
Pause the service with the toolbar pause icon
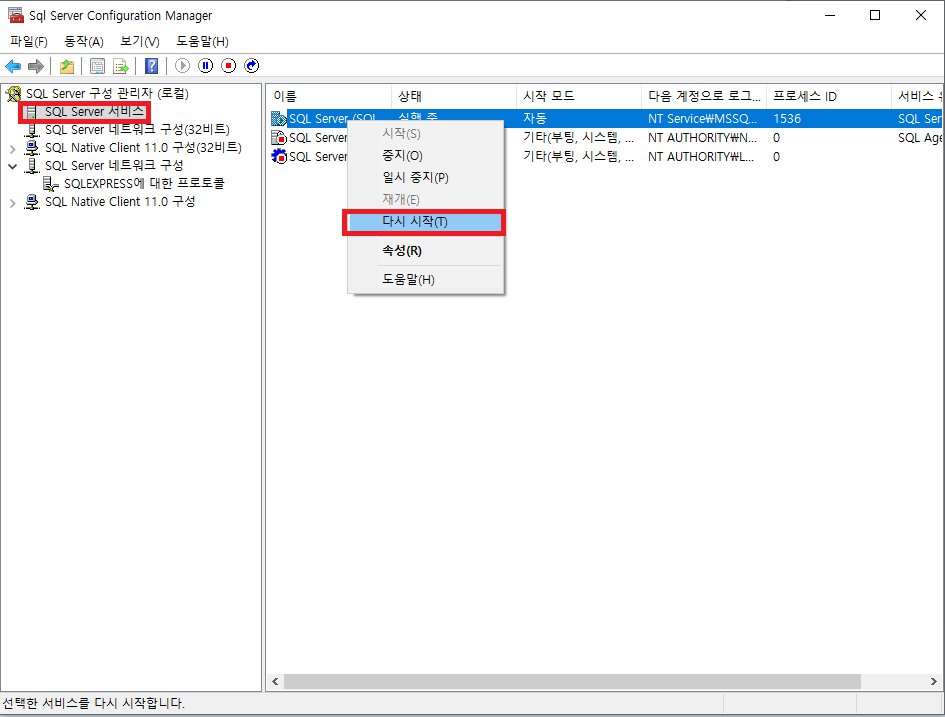[x=206, y=66]
